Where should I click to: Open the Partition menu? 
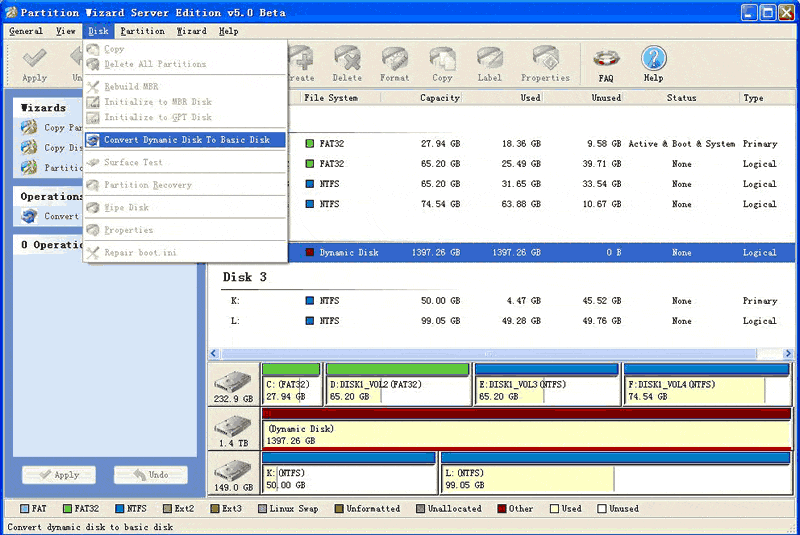point(142,31)
